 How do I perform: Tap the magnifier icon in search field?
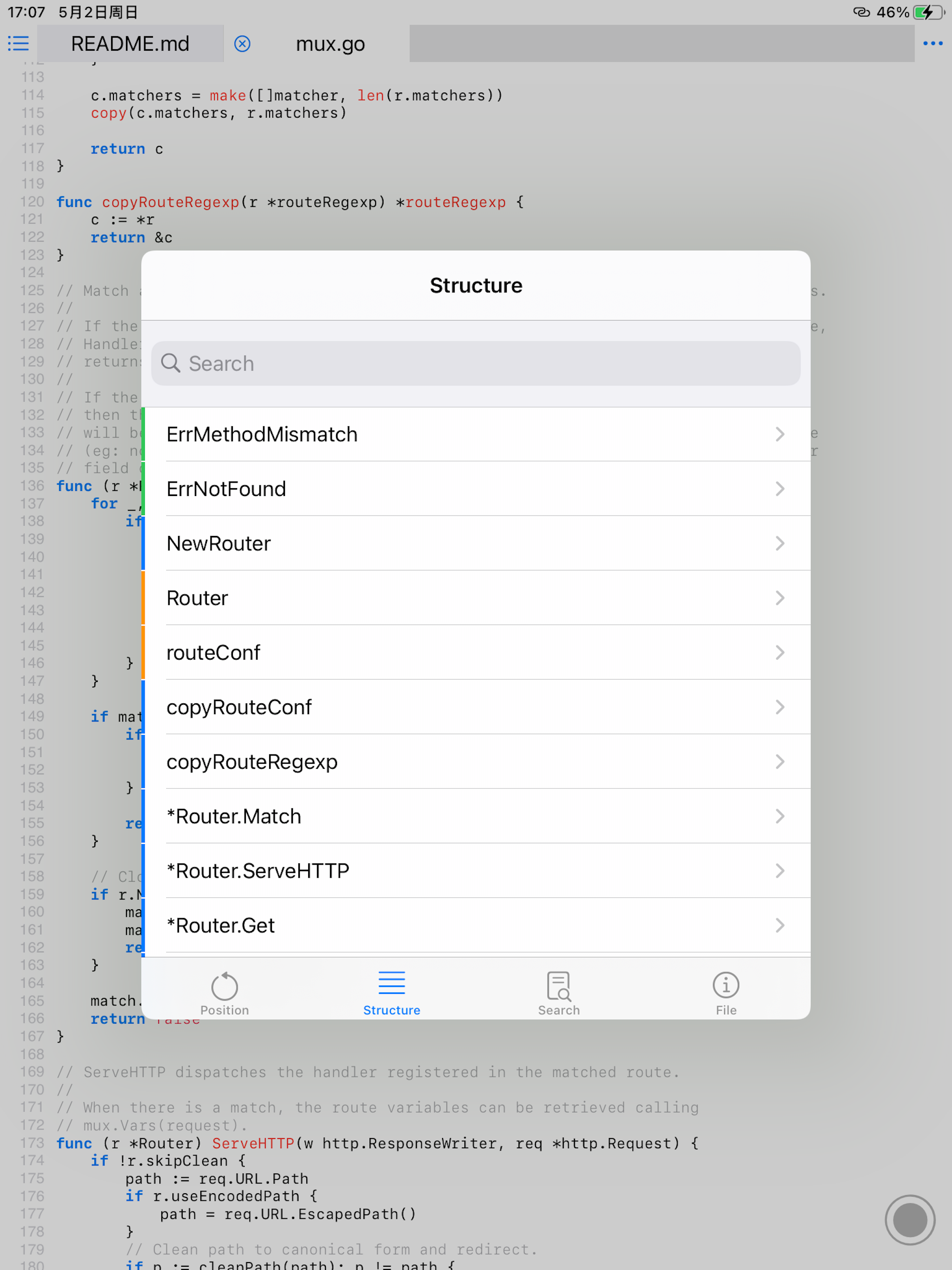pos(171,363)
